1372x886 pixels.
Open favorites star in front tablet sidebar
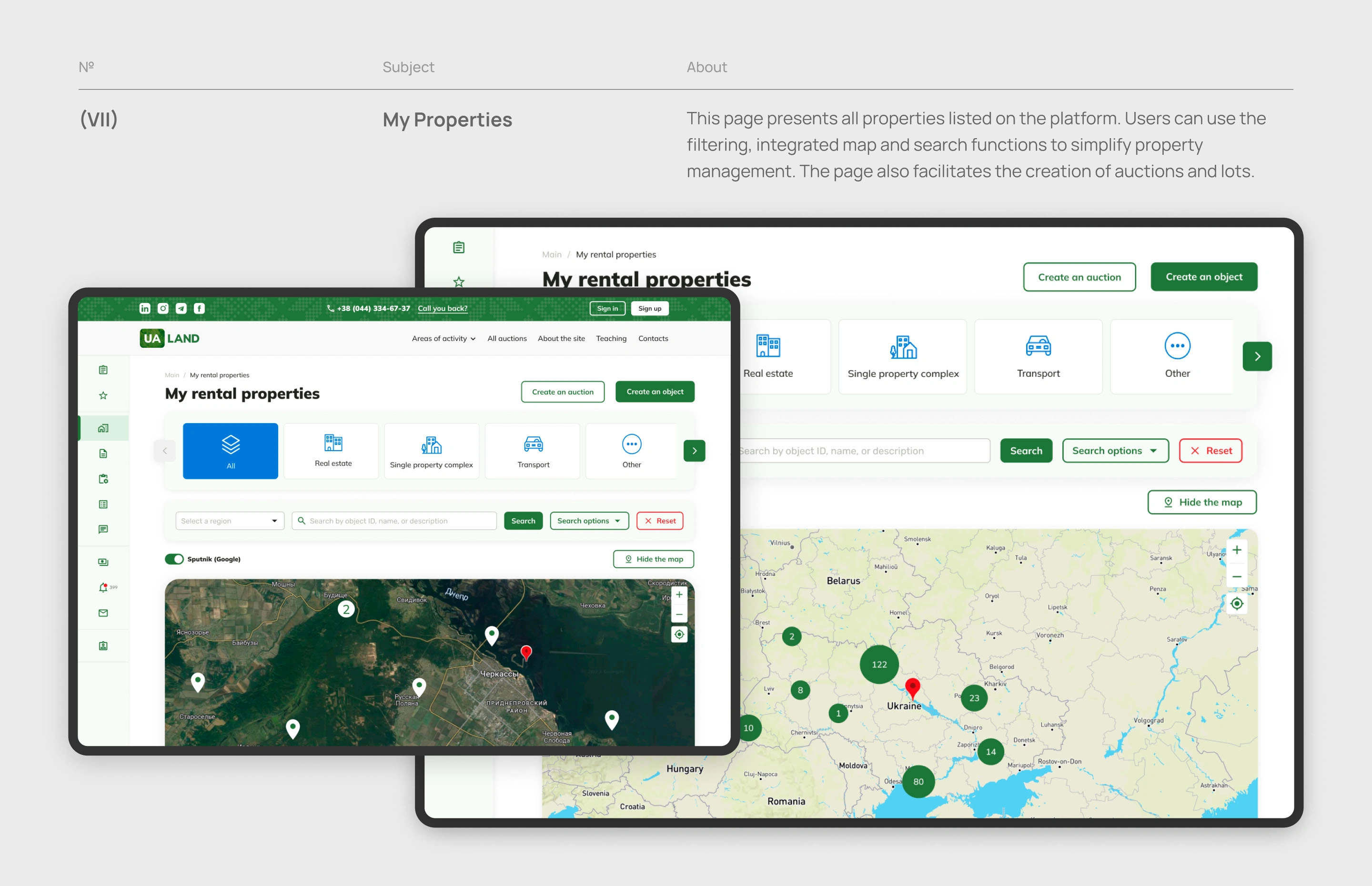click(103, 395)
